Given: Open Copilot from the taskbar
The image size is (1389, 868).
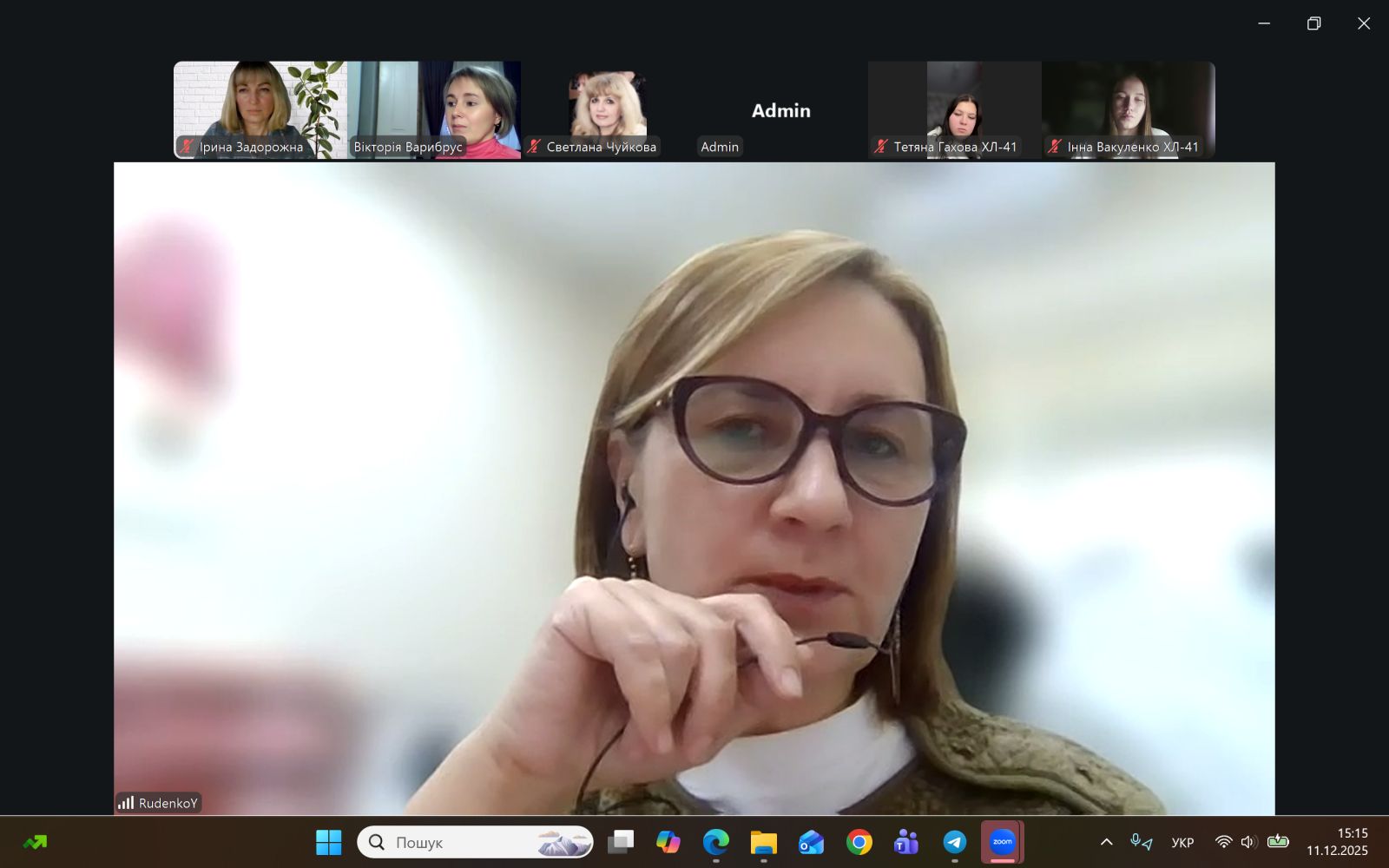Looking at the screenshot, I should pyautogui.click(x=668, y=842).
